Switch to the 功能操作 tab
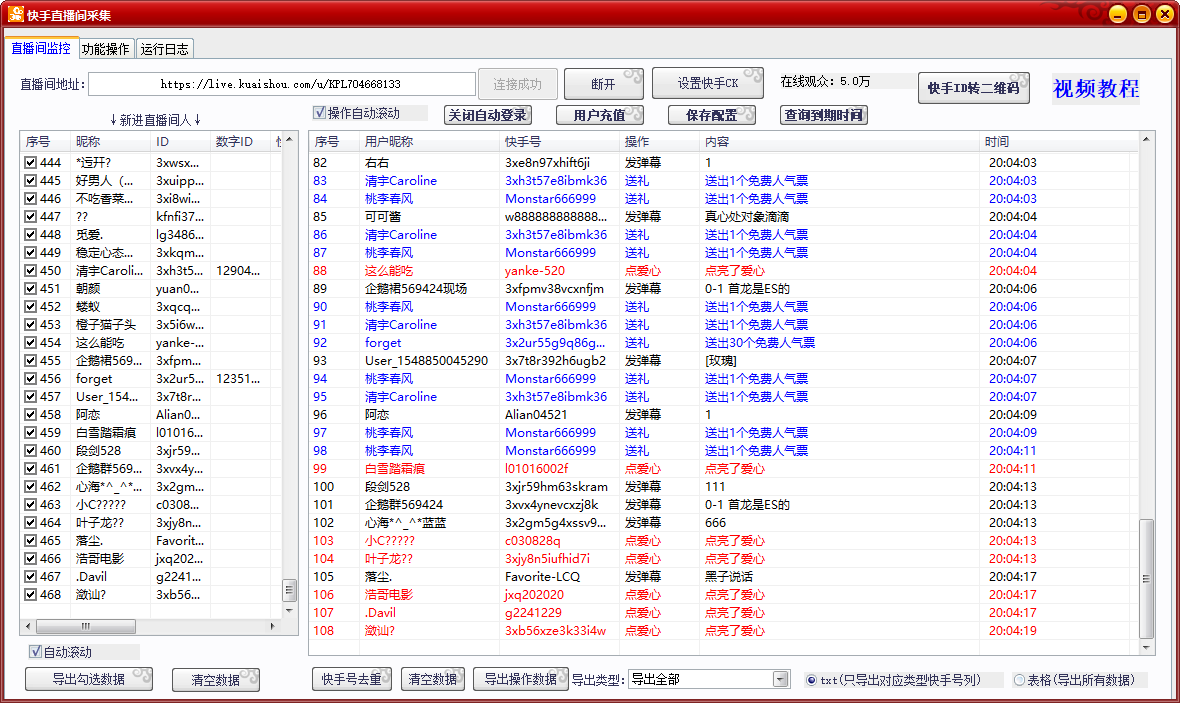 105,49
